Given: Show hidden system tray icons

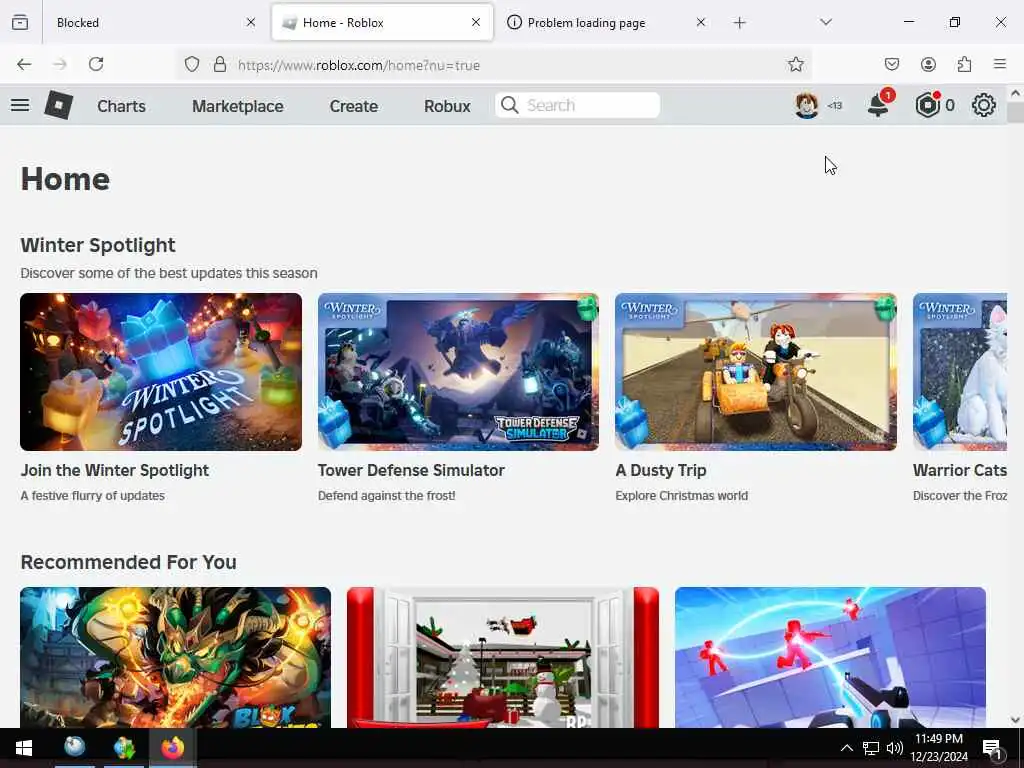Looking at the screenshot, I should [x=846, y=748].
